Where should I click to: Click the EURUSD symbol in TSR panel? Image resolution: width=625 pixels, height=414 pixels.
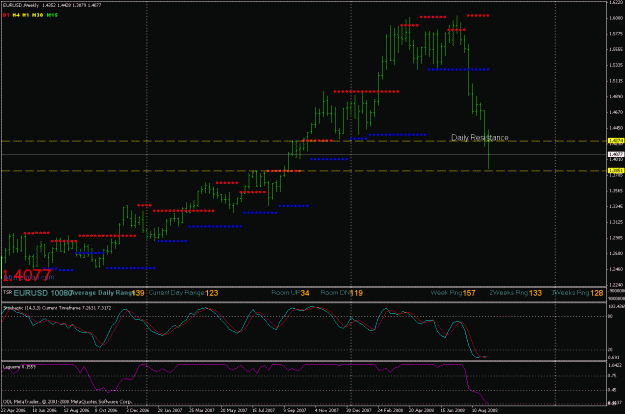(31, 293)
